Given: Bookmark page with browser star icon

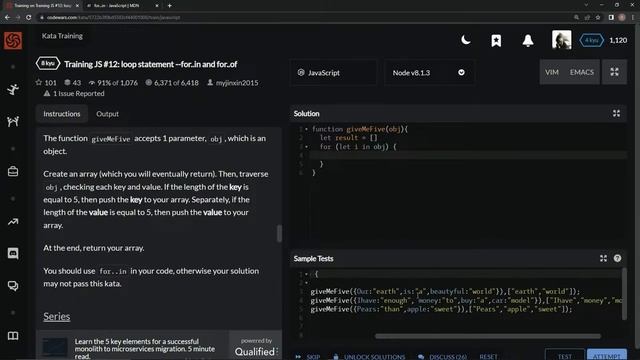Looking at the screenshot, I should (598, 17).
